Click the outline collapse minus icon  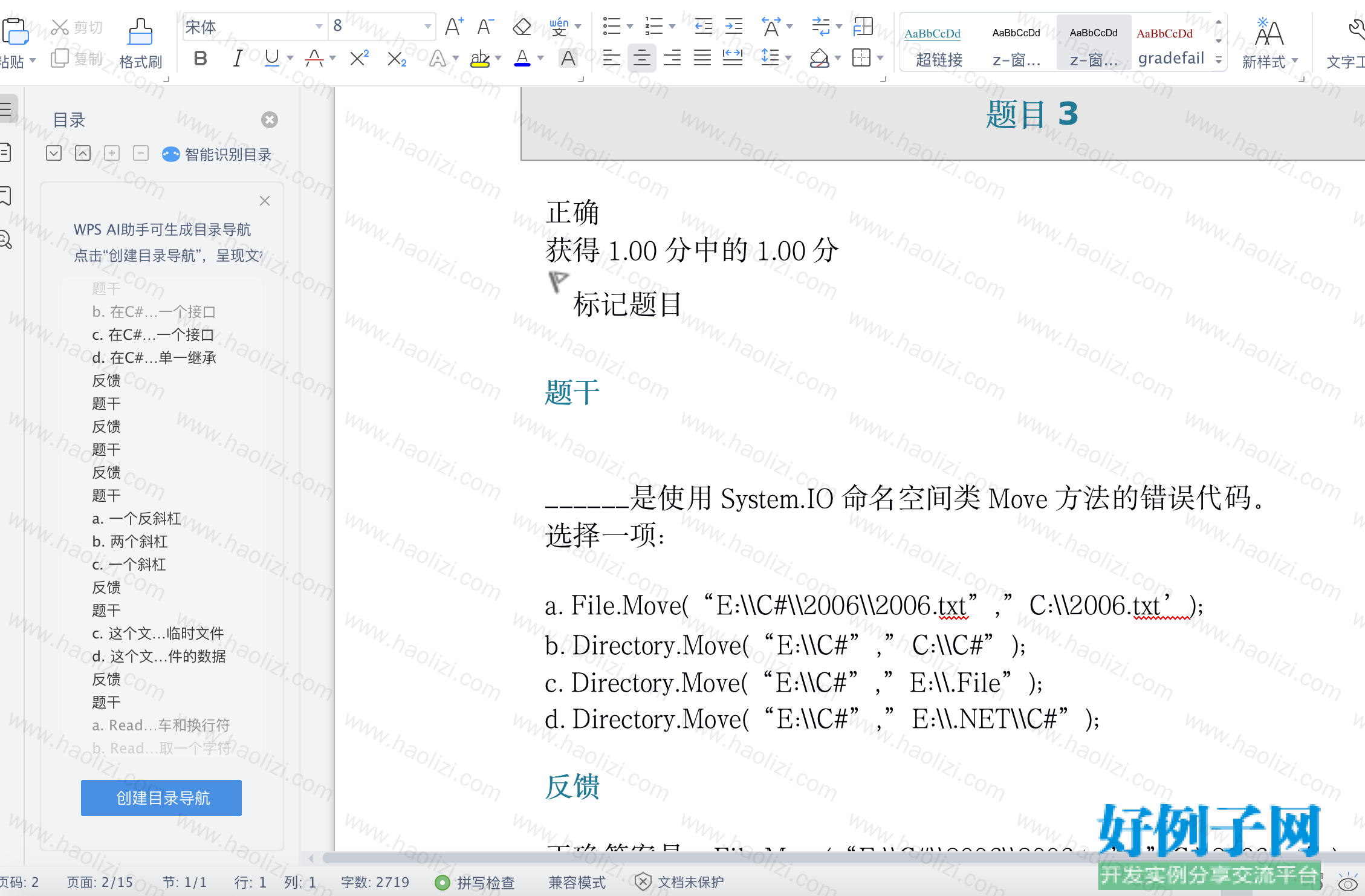141,153
